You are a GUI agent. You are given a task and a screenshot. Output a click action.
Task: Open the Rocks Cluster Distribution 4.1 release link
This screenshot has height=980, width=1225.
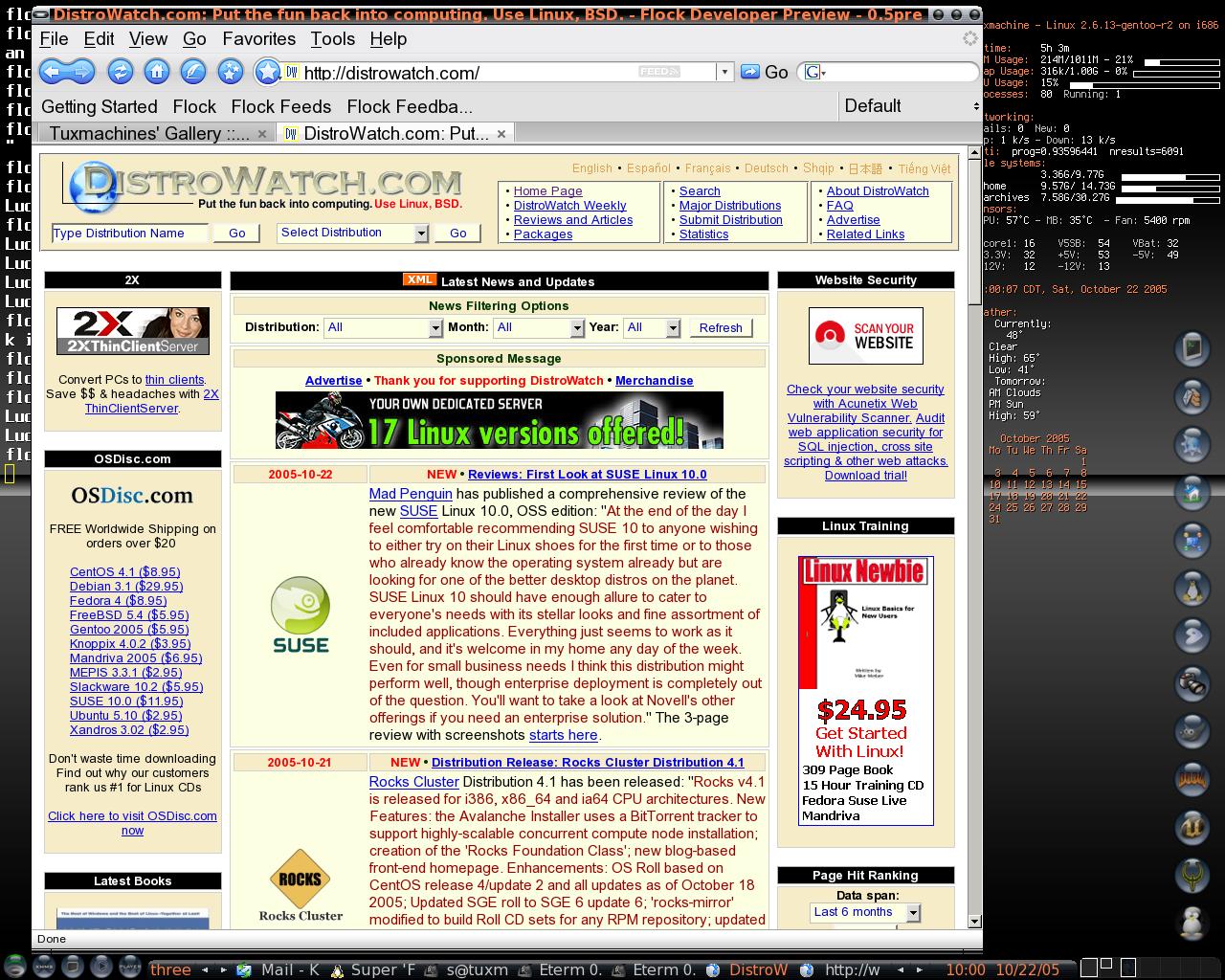(588, 762)
